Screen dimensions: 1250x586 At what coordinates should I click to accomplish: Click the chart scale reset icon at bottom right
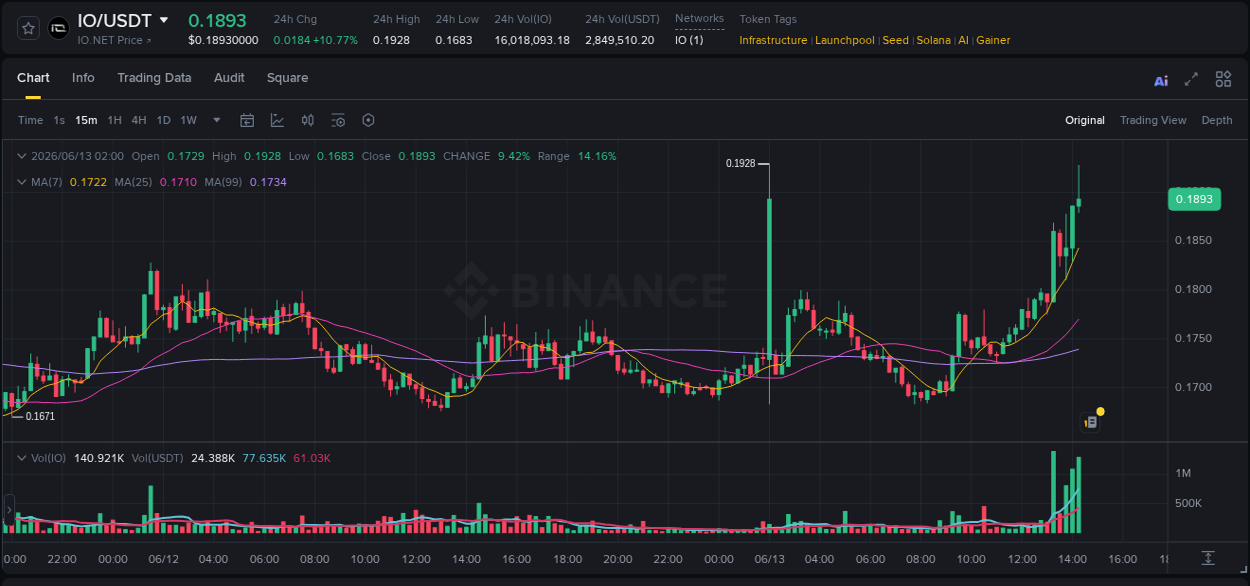tap(1208, 557)
